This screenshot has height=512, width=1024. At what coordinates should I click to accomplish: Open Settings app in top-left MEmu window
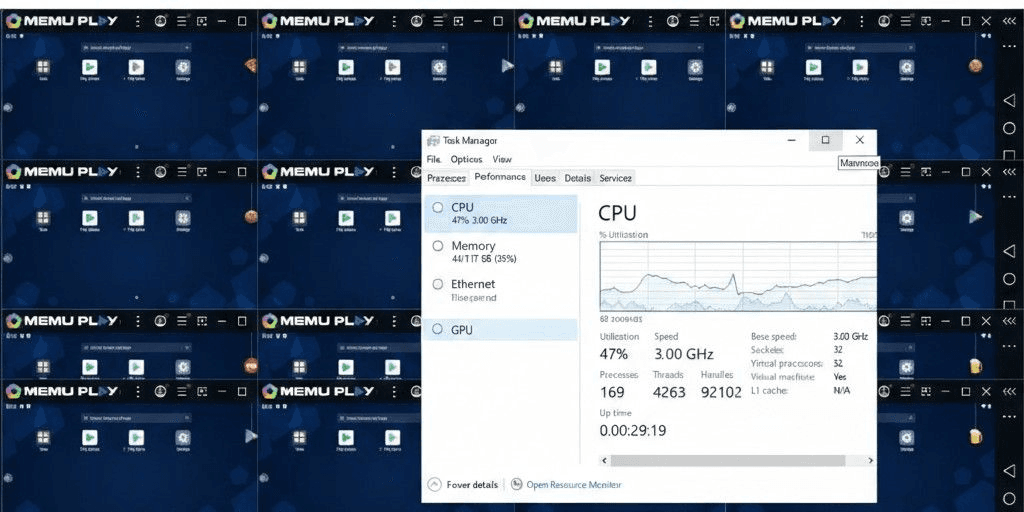click(183, 67)
